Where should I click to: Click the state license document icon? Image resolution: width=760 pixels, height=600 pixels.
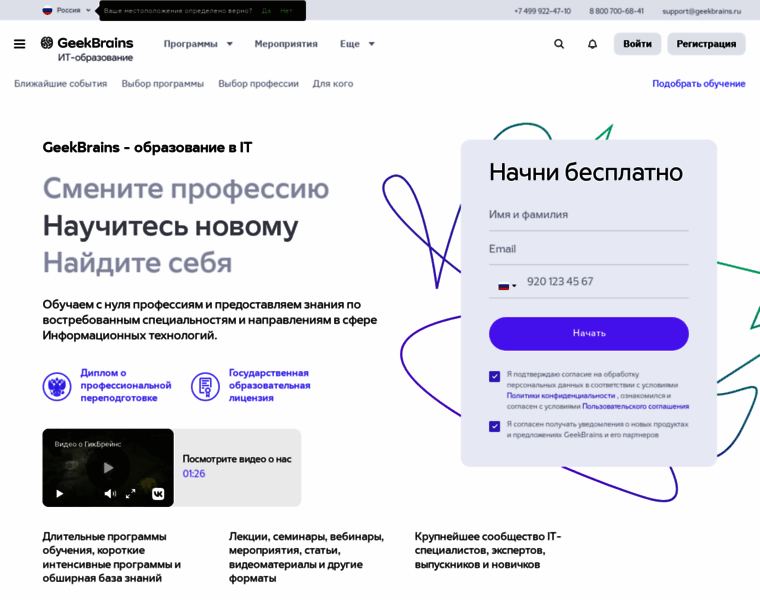[x=205, y=386]
